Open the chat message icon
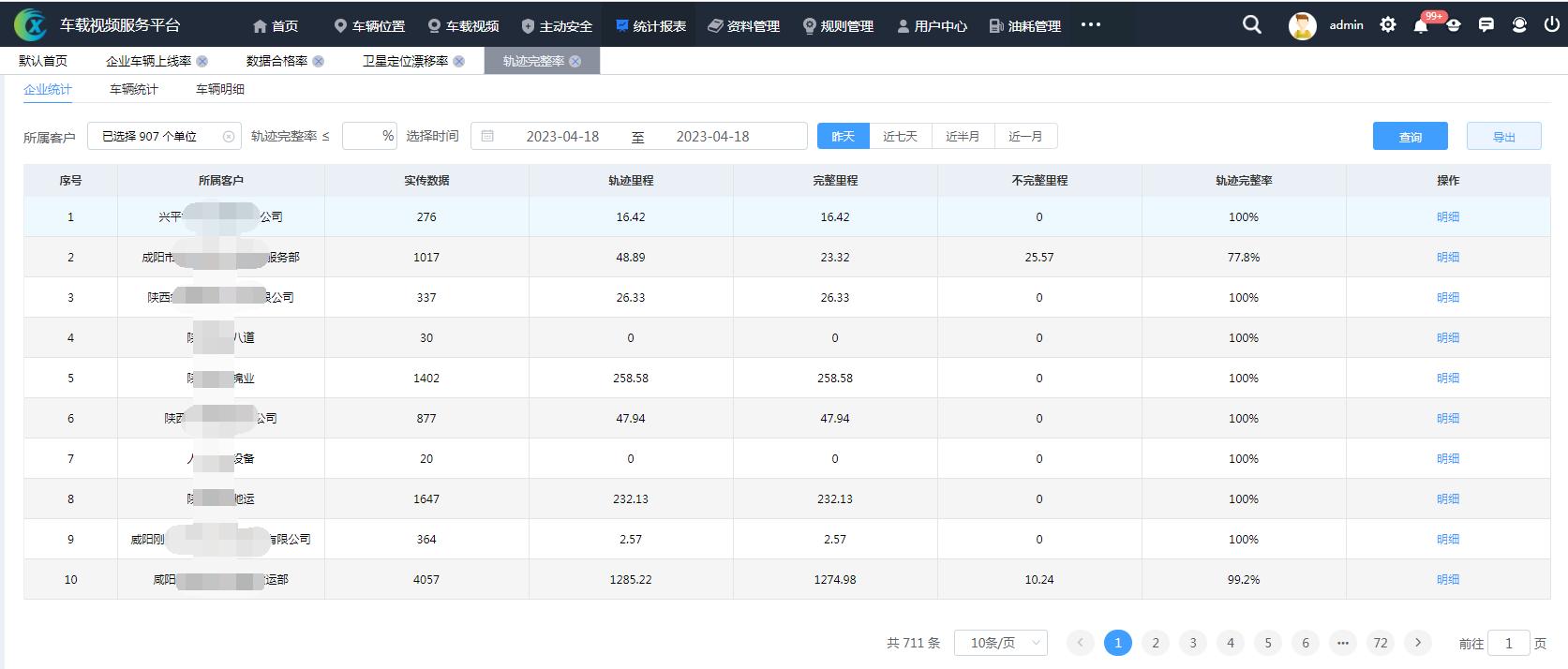The width and height of the screenshot is (1568, 669). pyautogui.click(x=1486, y=25)
